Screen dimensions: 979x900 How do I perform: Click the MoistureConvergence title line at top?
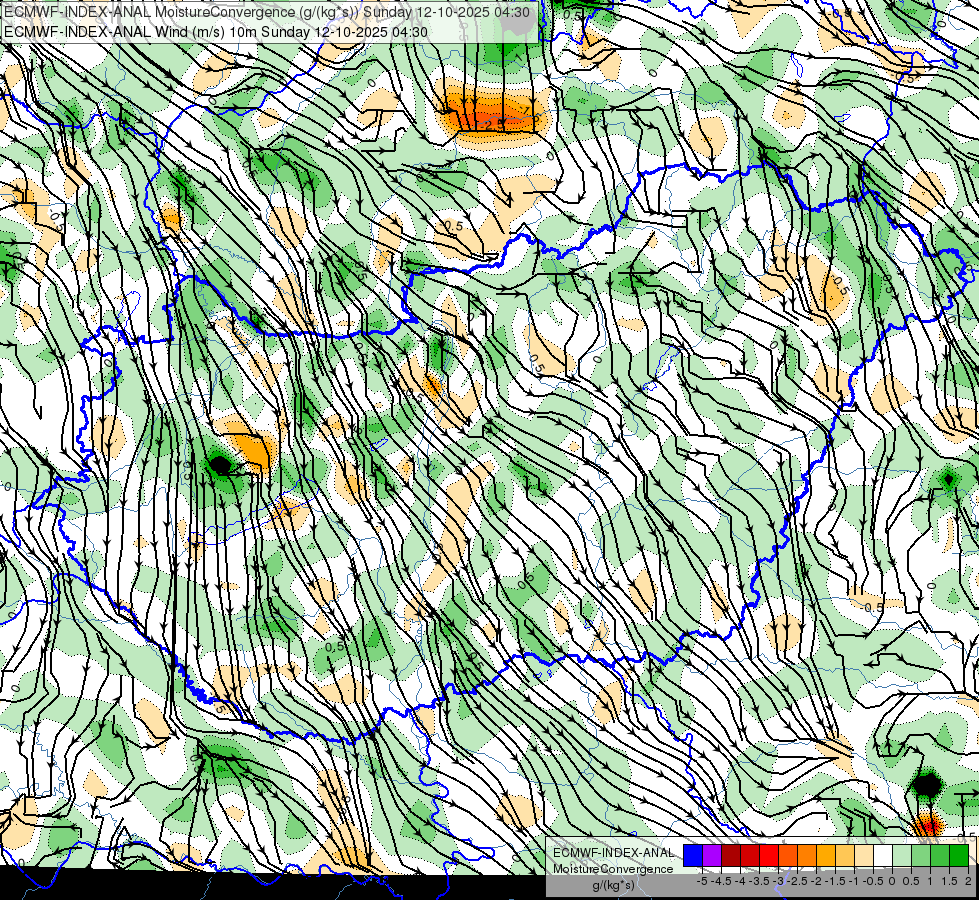(x=267, y=12)
